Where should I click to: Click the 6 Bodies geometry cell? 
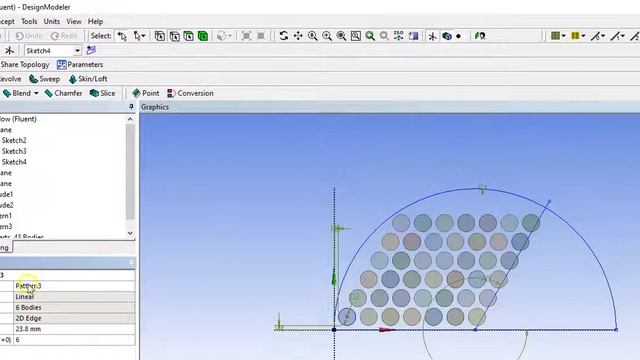[x=74, y=307]
